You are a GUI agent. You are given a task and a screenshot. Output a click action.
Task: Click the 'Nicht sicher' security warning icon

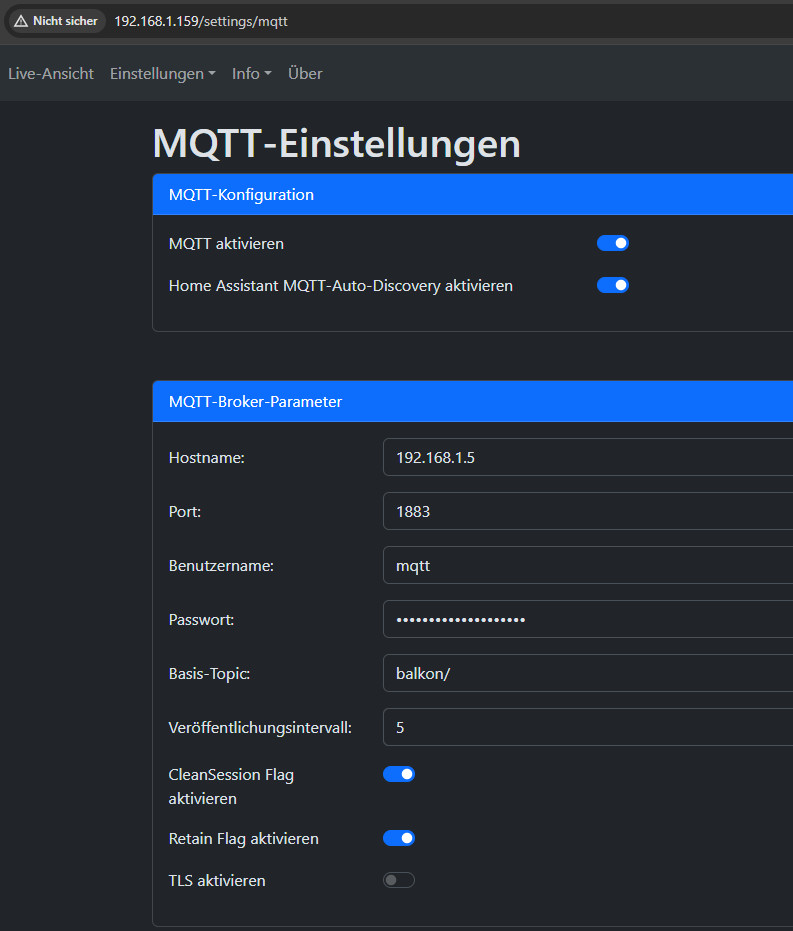[x=55, y=21]
